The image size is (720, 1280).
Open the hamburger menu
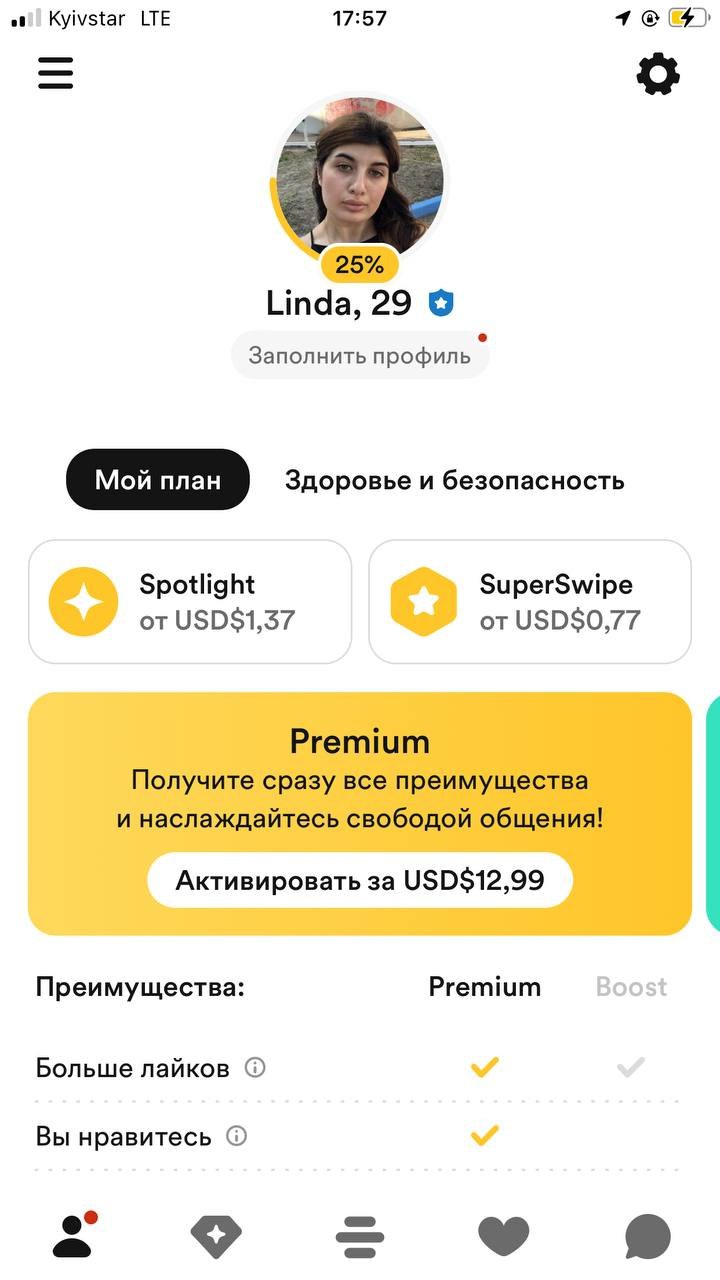click(56, 73)
